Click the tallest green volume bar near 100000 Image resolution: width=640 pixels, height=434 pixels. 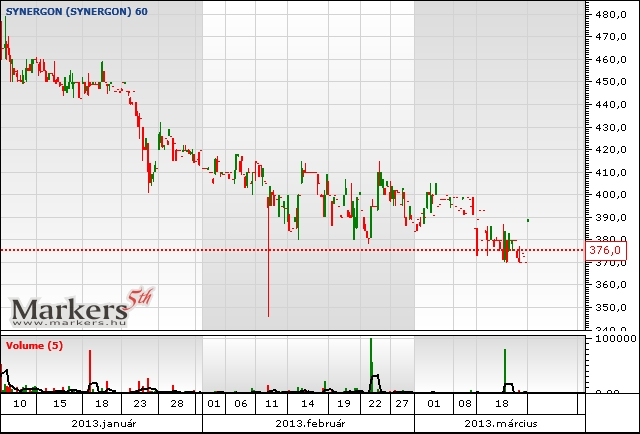[371, 365]
